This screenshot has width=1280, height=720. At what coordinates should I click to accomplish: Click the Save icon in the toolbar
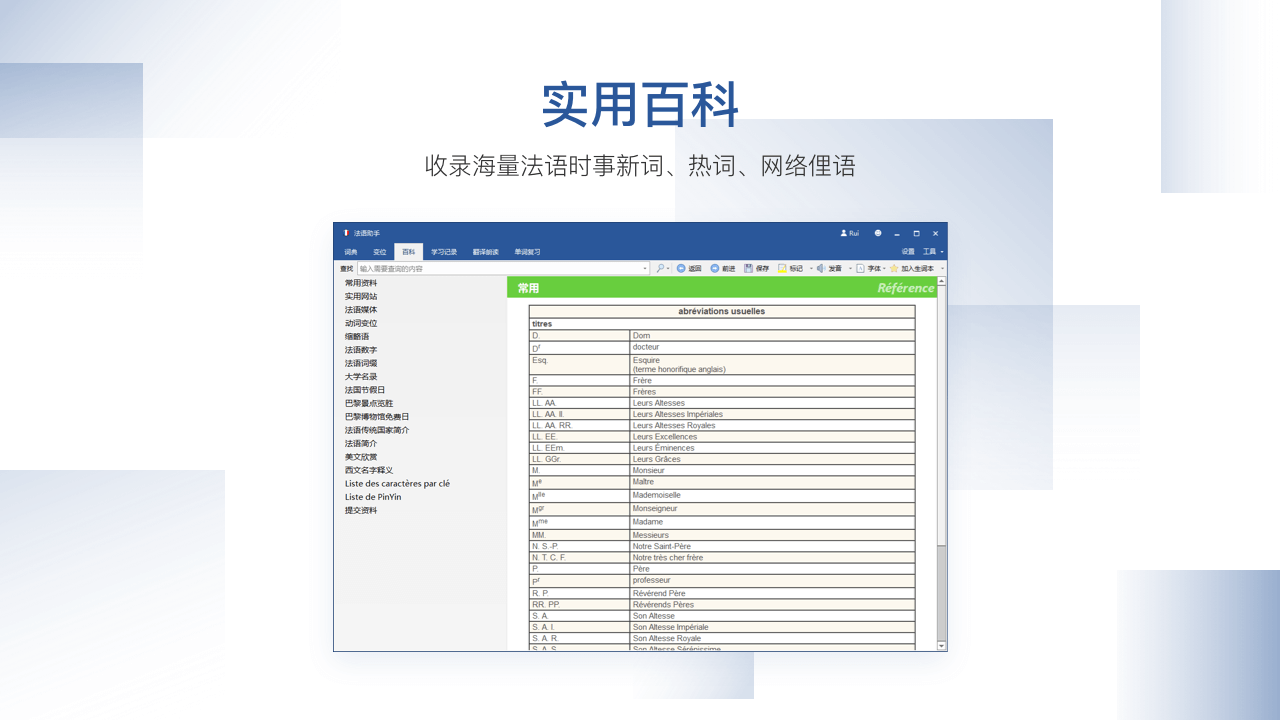[748, 267]
